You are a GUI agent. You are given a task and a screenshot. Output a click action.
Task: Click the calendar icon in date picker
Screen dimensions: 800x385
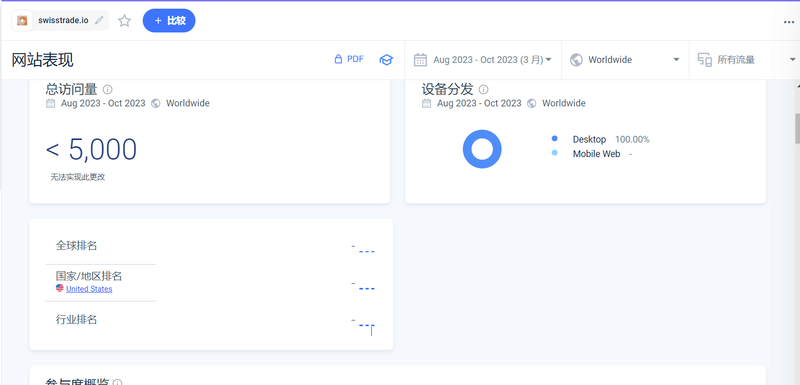coord(420,60)
